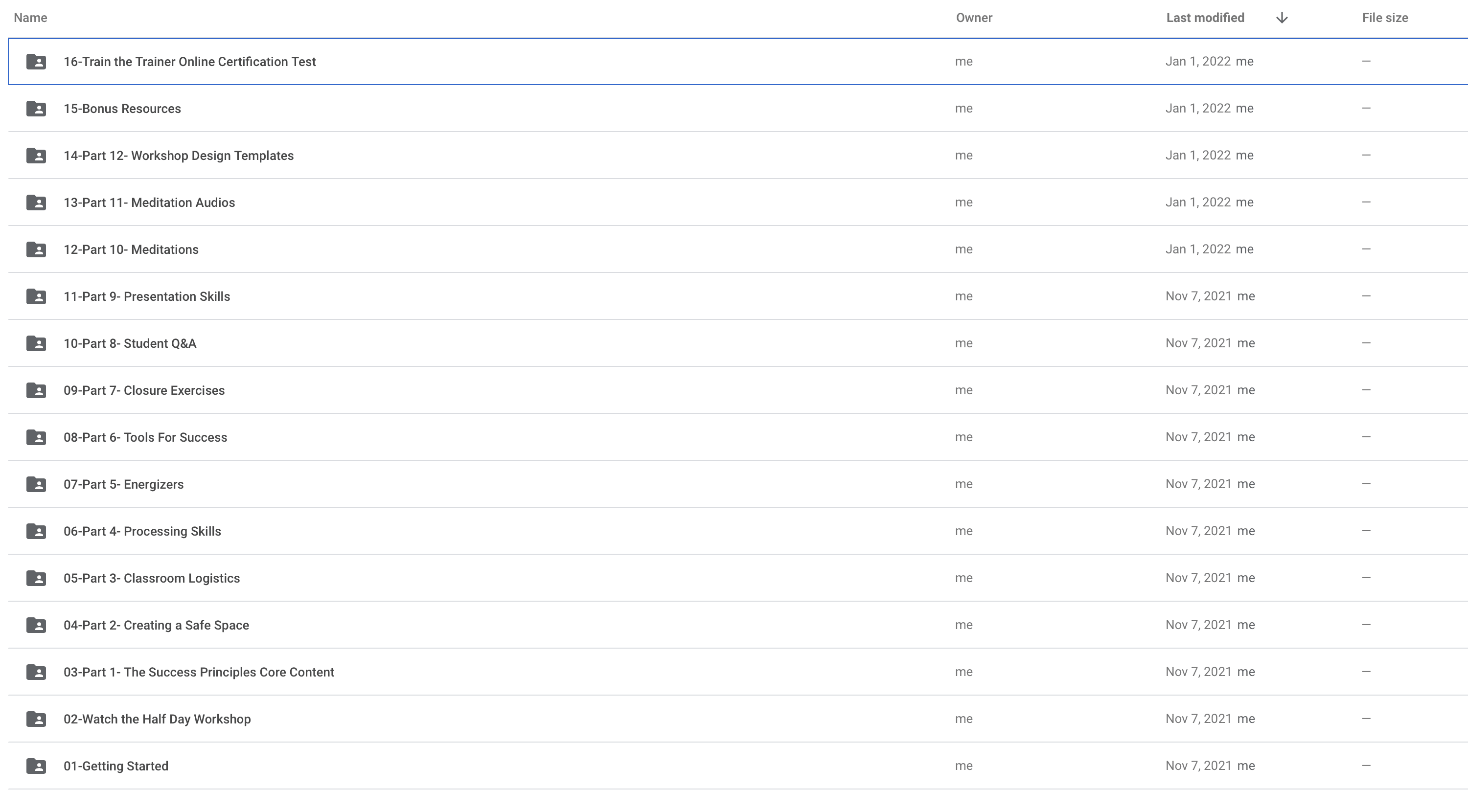This screenshot has width=1468, height=812.
Task: Click the folder icon for 02-Watch the Half Day Workshop
Action: pyautogui.click(x=36, y=719)
